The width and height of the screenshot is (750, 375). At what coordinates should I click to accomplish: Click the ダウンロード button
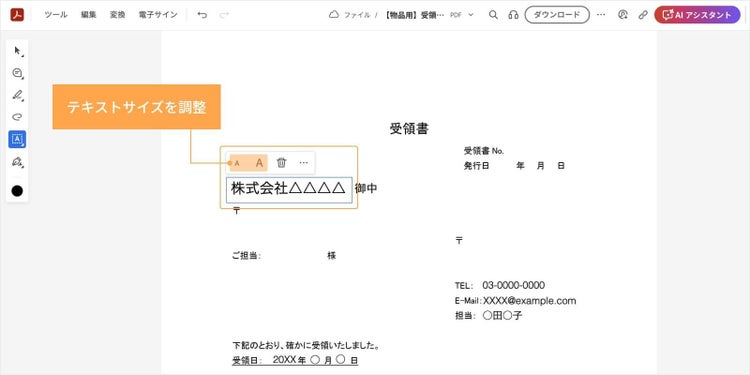(557, 15)
